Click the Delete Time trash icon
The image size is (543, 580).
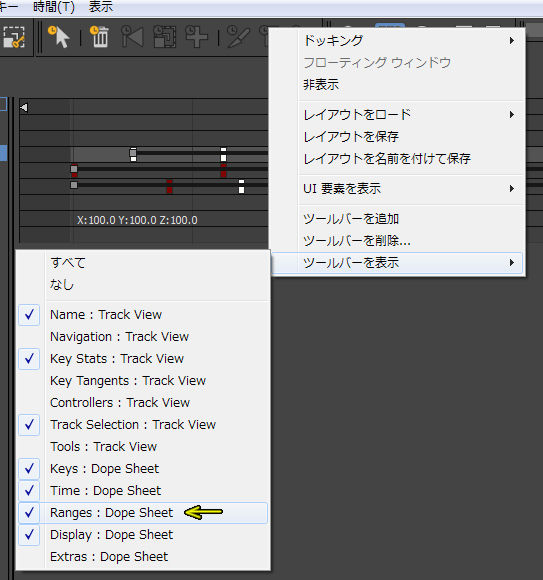[100, 37]
